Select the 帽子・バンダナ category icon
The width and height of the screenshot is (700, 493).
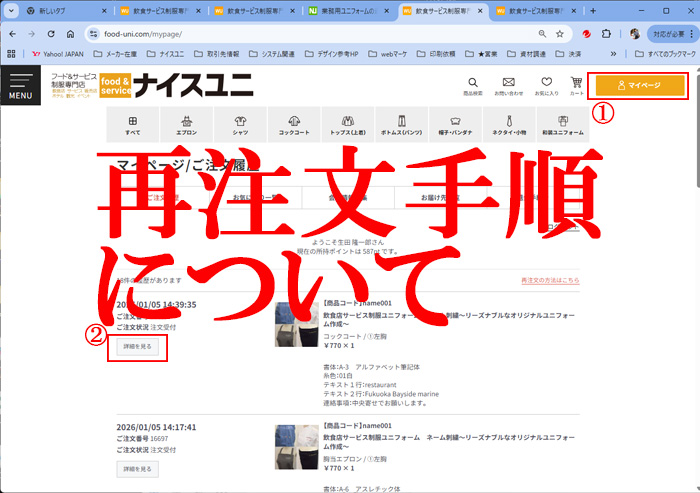click(455, 125)
